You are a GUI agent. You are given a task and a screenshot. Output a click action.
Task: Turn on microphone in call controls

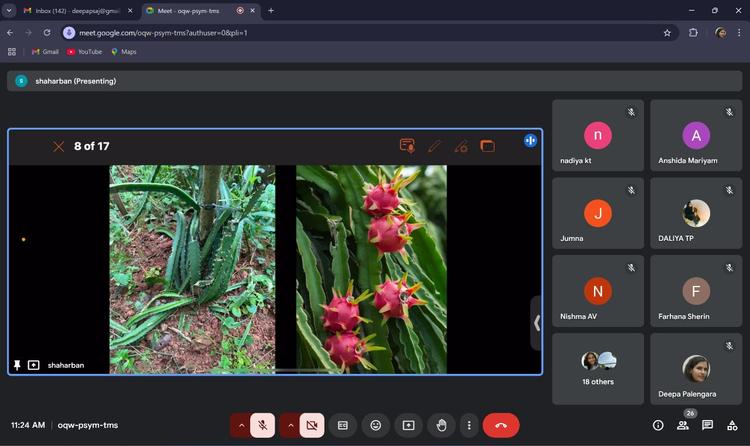click(x=263, y=425)
